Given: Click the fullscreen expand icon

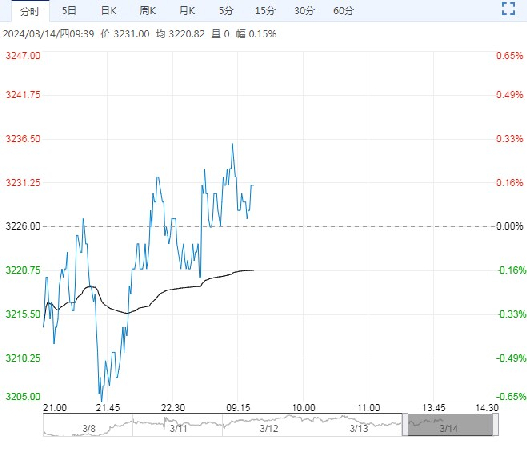Looking at the screenshot, I should point(508,9).
